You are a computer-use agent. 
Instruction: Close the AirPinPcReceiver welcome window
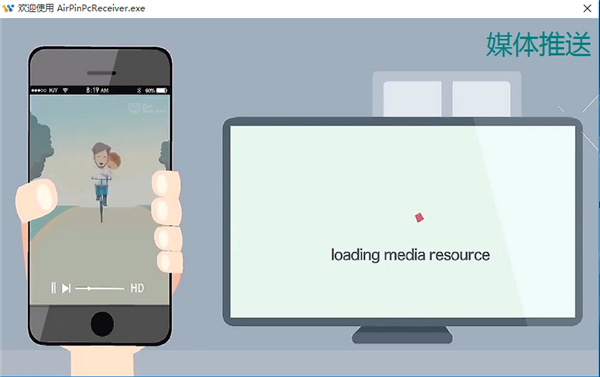point(587,8)
